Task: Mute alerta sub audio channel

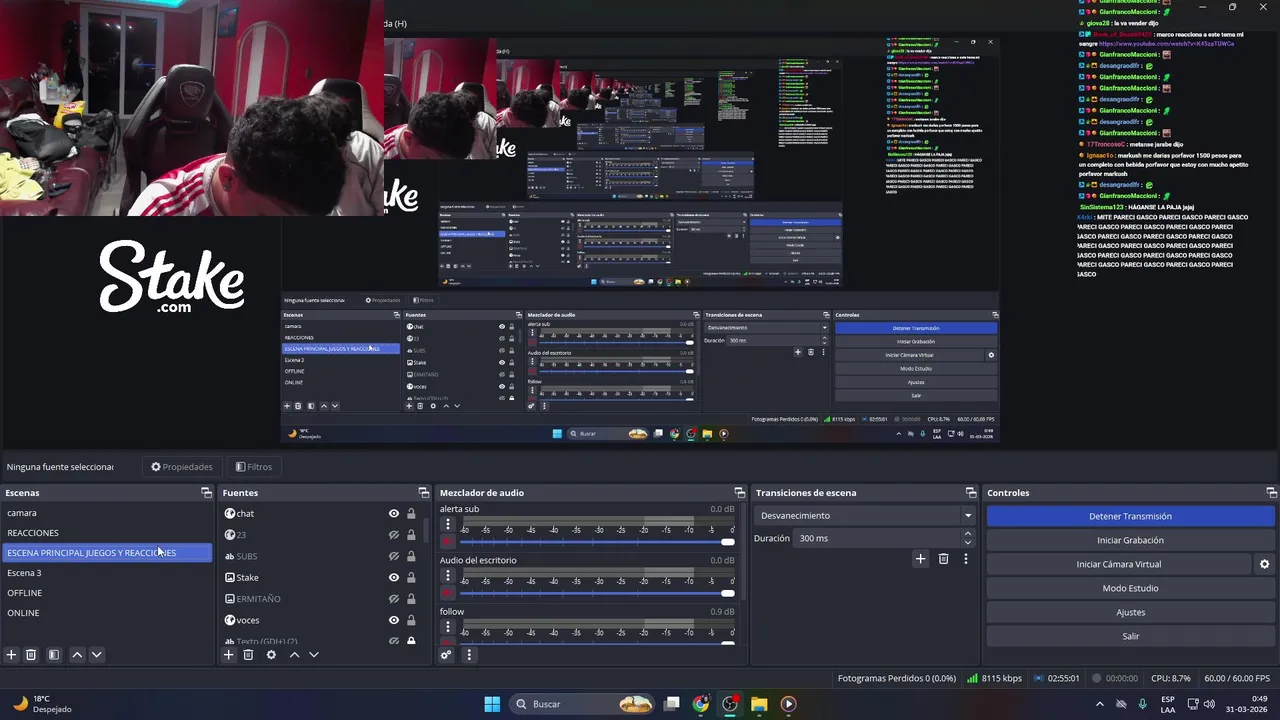Action: (x=447, y=542)
